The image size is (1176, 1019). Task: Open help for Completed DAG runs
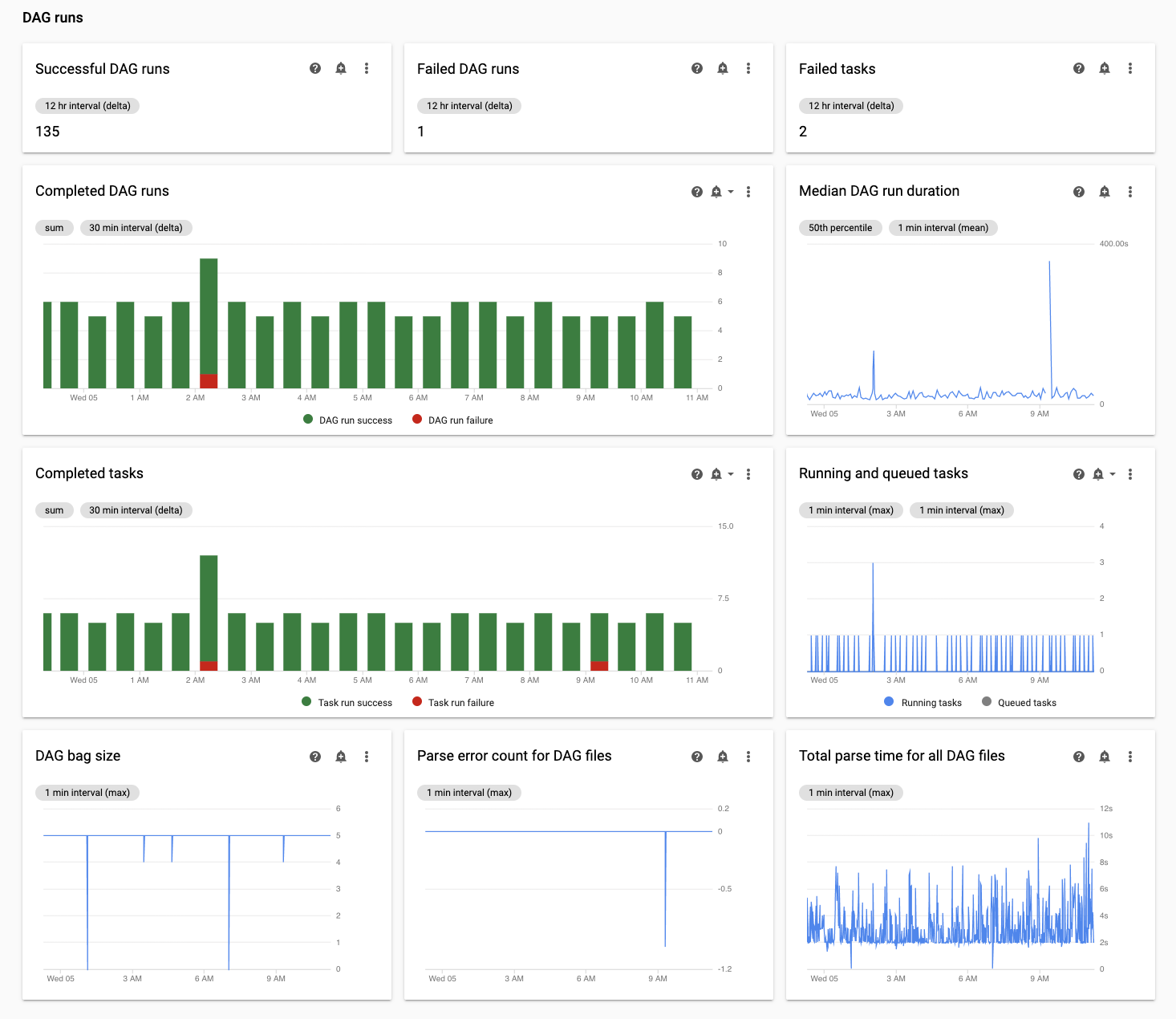point(697,192)
